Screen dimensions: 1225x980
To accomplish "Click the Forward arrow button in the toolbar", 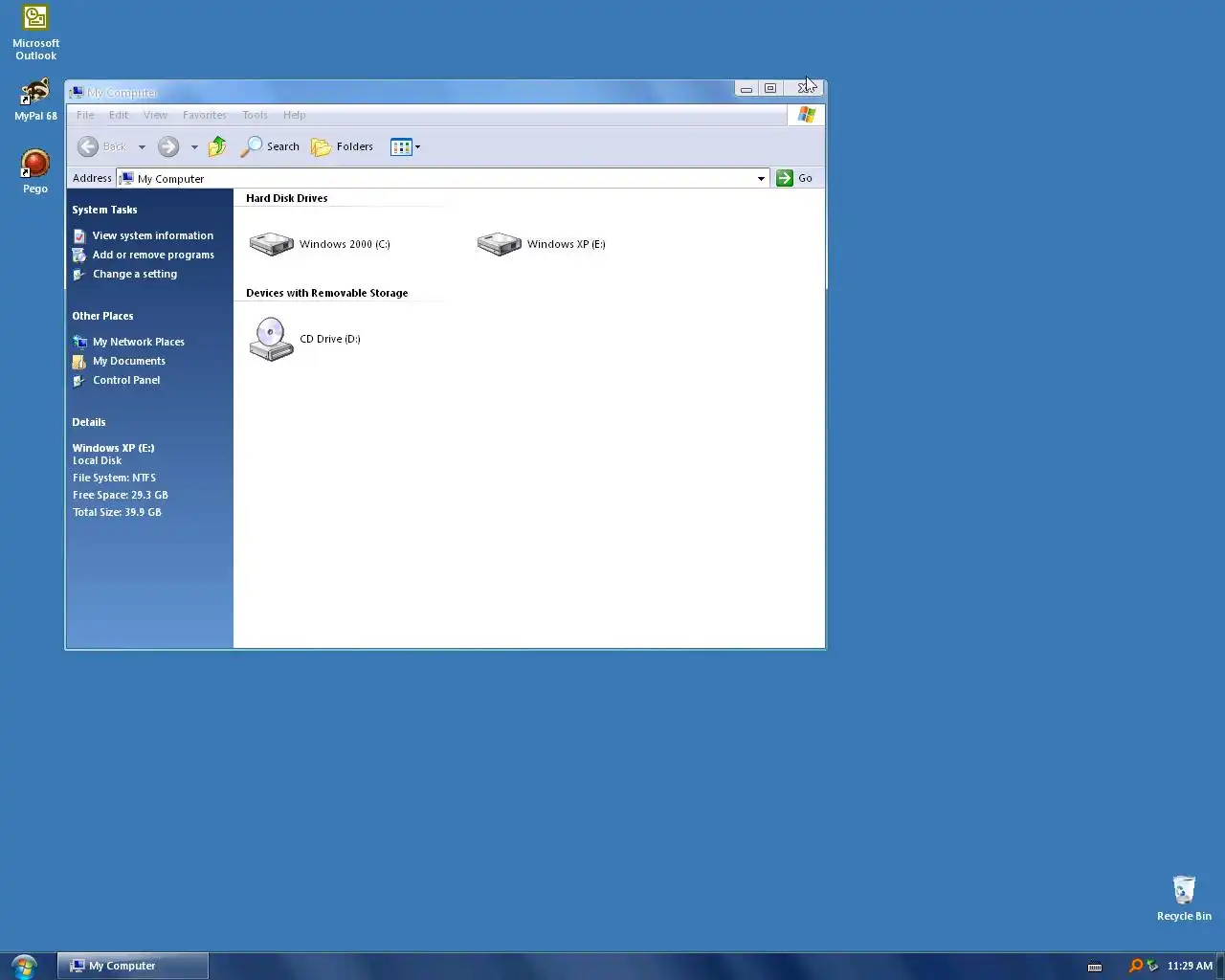I will [168, 146].
